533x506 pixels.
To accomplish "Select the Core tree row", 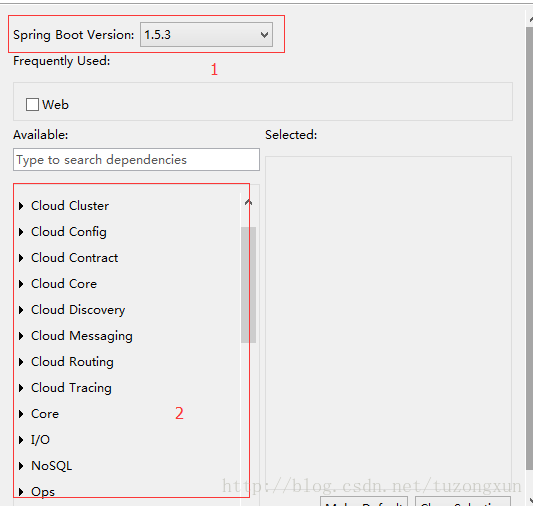I will (x=45, y=414).
